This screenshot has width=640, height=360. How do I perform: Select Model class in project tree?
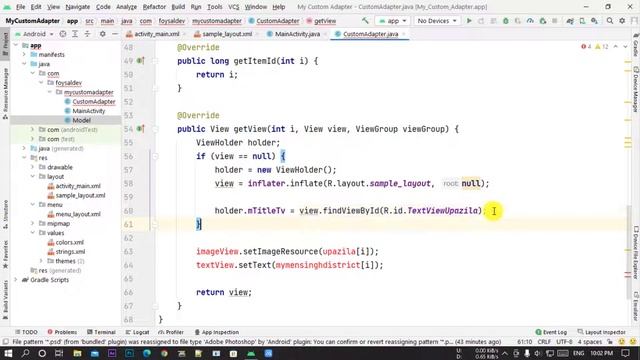(x=81, y=120)
